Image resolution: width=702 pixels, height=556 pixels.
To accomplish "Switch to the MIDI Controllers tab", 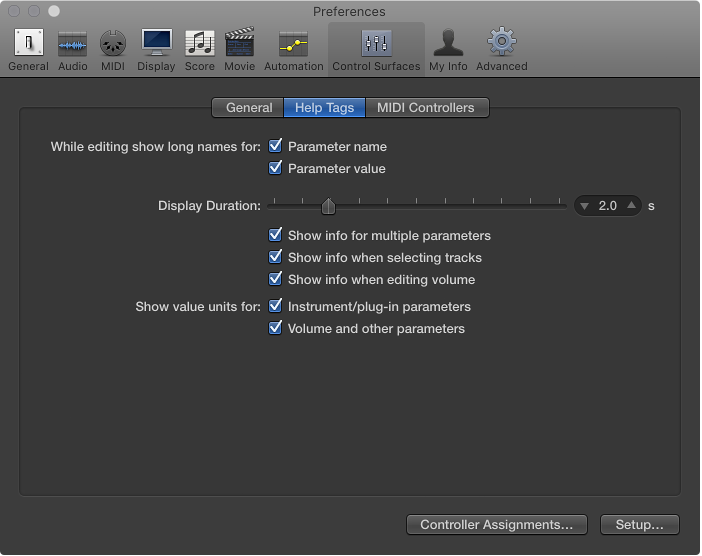I will pos(427,108).
